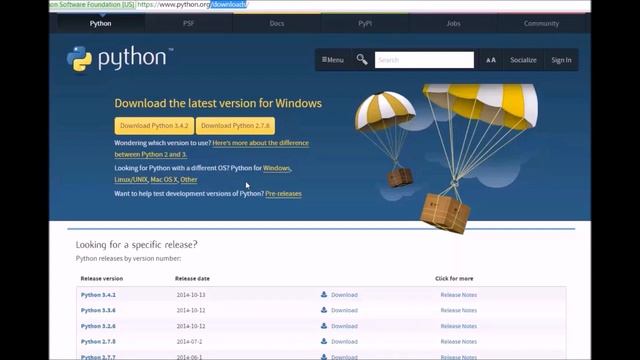Click the download icon in the Python 3.2.6 row
This screenshot has height=360, width=640.
(x=324, y=326)
